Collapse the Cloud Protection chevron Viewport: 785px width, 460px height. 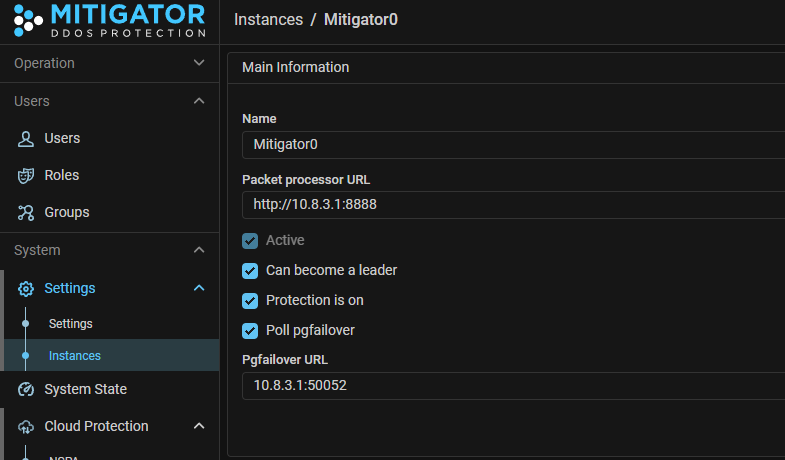point(199,426)
